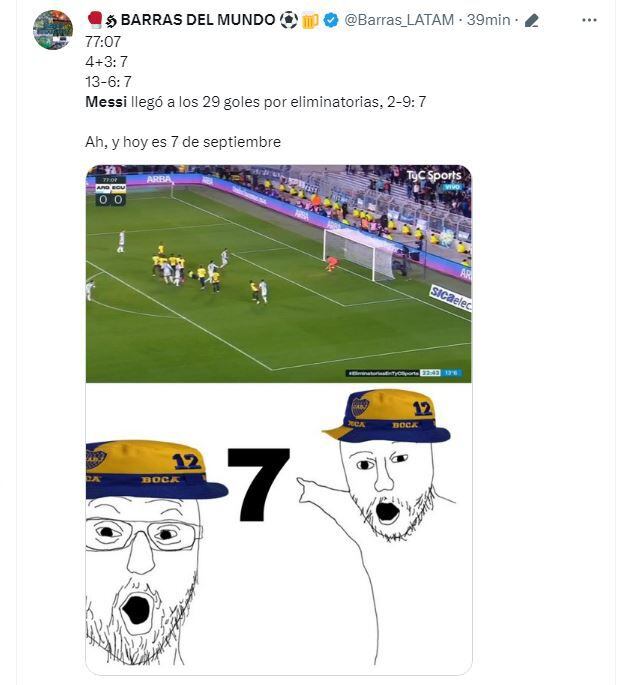Click the TyC Sports logo on the image
This screenshot has width=632, height=685.
pyautogui.click(x=434, y=178)
